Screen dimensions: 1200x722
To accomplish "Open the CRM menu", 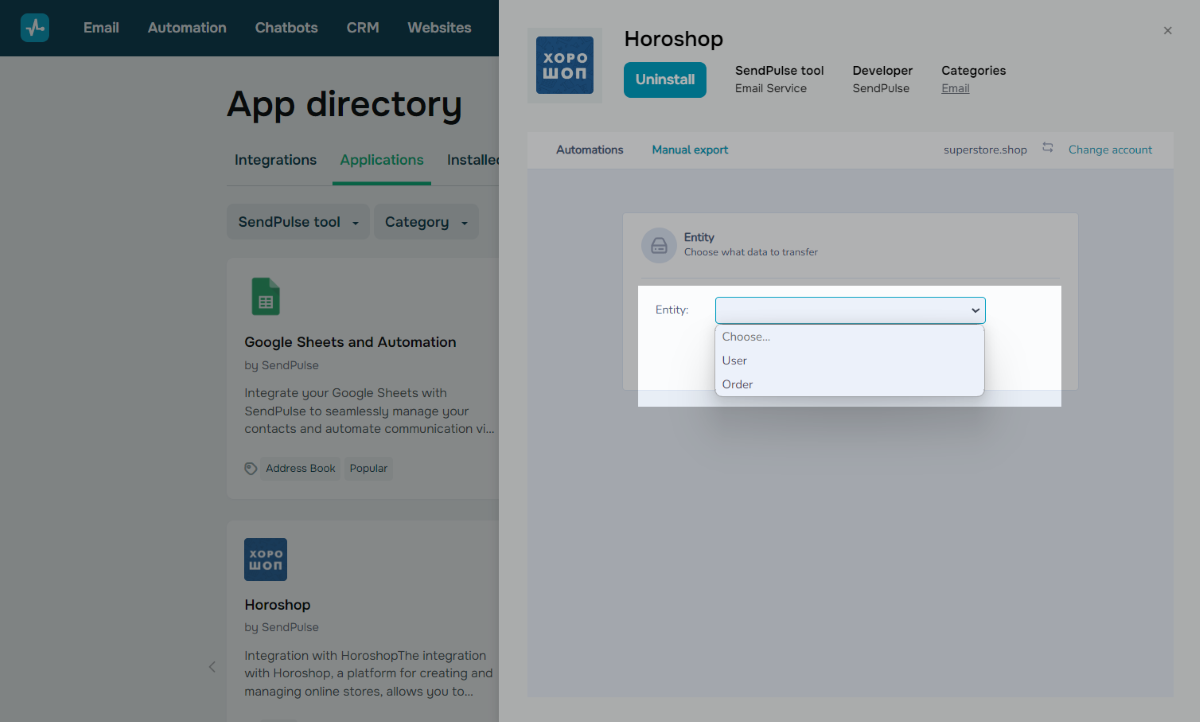I will (x=363, y=28).
